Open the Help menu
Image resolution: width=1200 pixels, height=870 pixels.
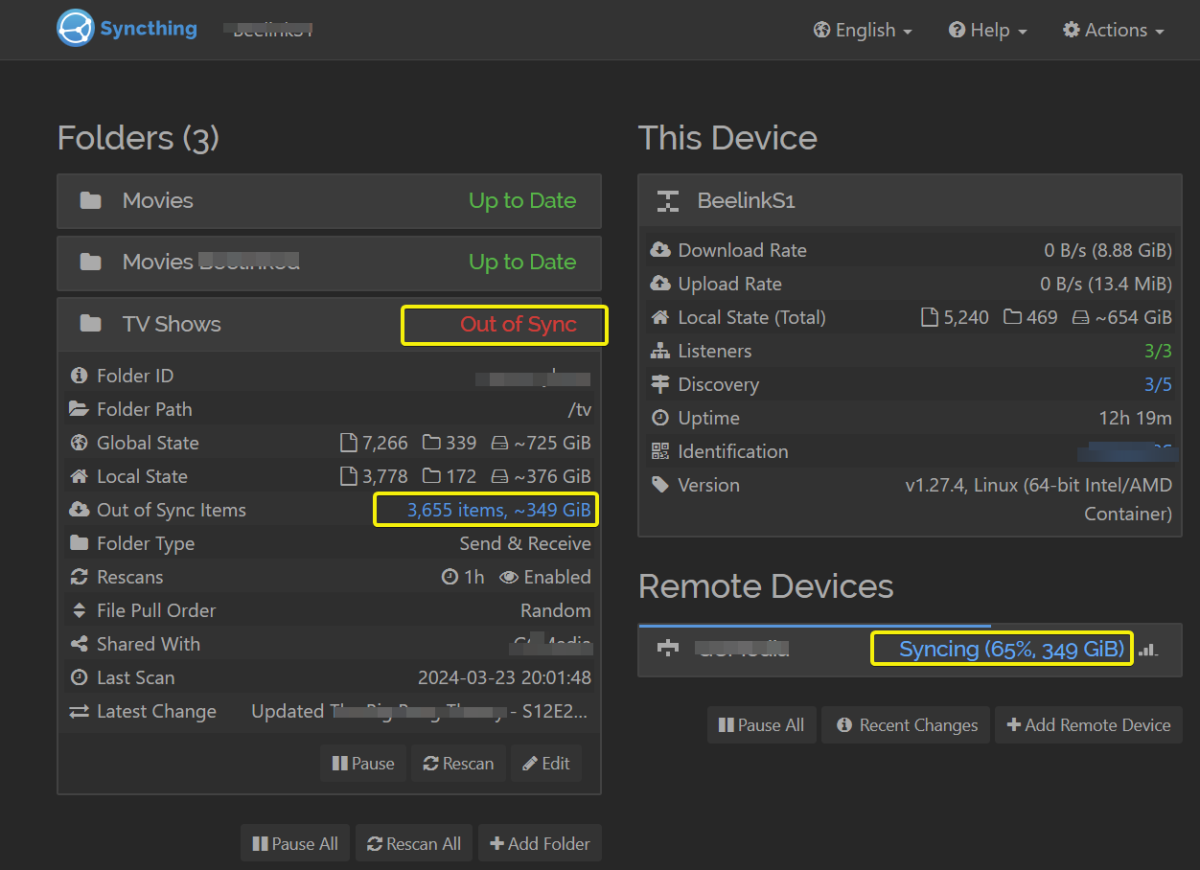(987, 30)
